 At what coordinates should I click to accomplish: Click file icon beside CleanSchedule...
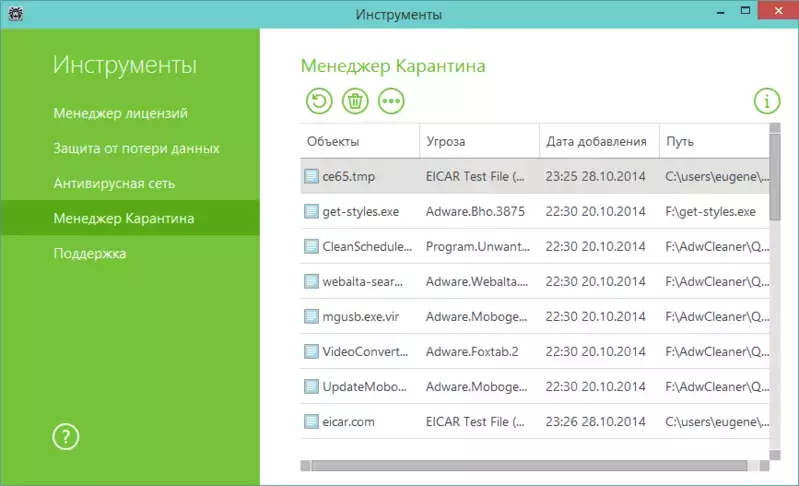(311, 247)
